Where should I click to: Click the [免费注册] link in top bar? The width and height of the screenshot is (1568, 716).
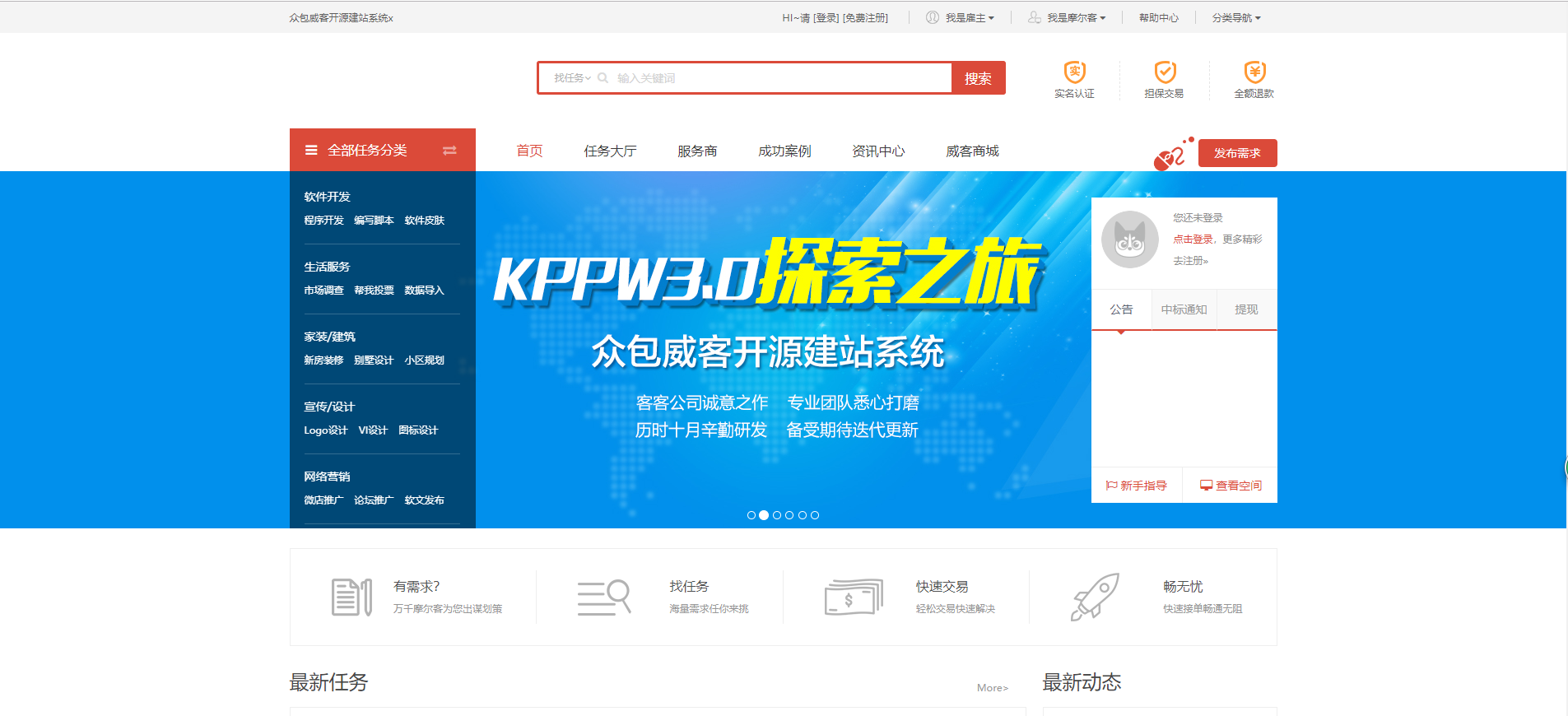pos(865,17)
